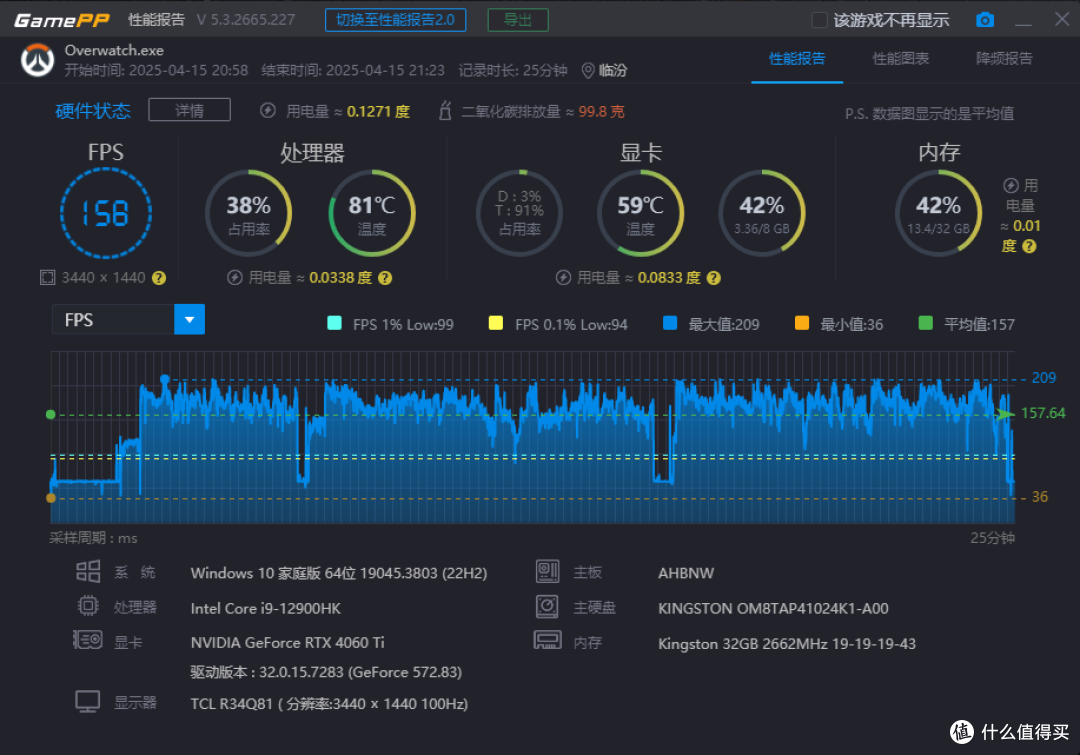Click help icon next to 3440 x 1440

click(159, 278)
